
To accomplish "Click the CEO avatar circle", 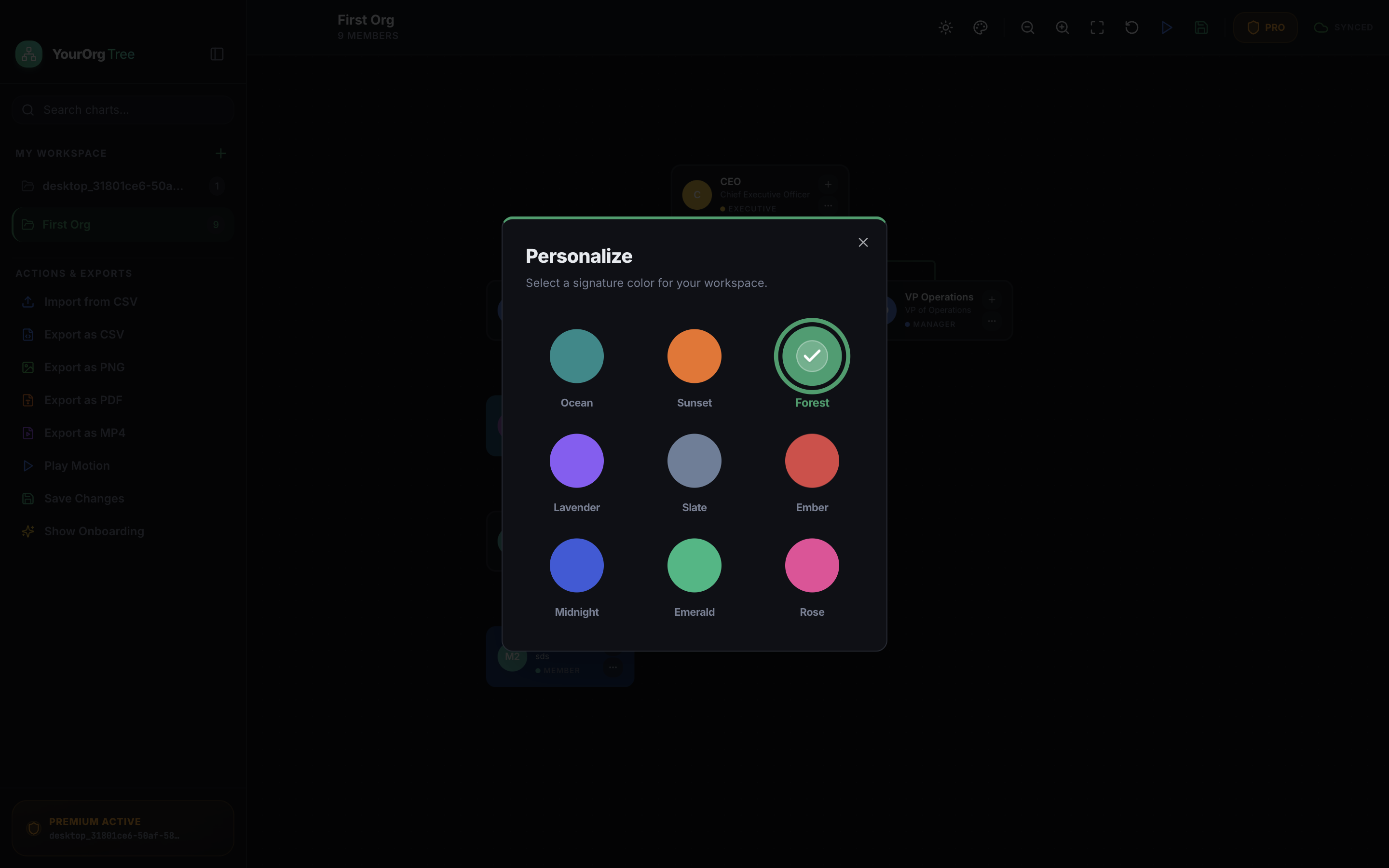I will pyautogui.click(x=697, y=195).
